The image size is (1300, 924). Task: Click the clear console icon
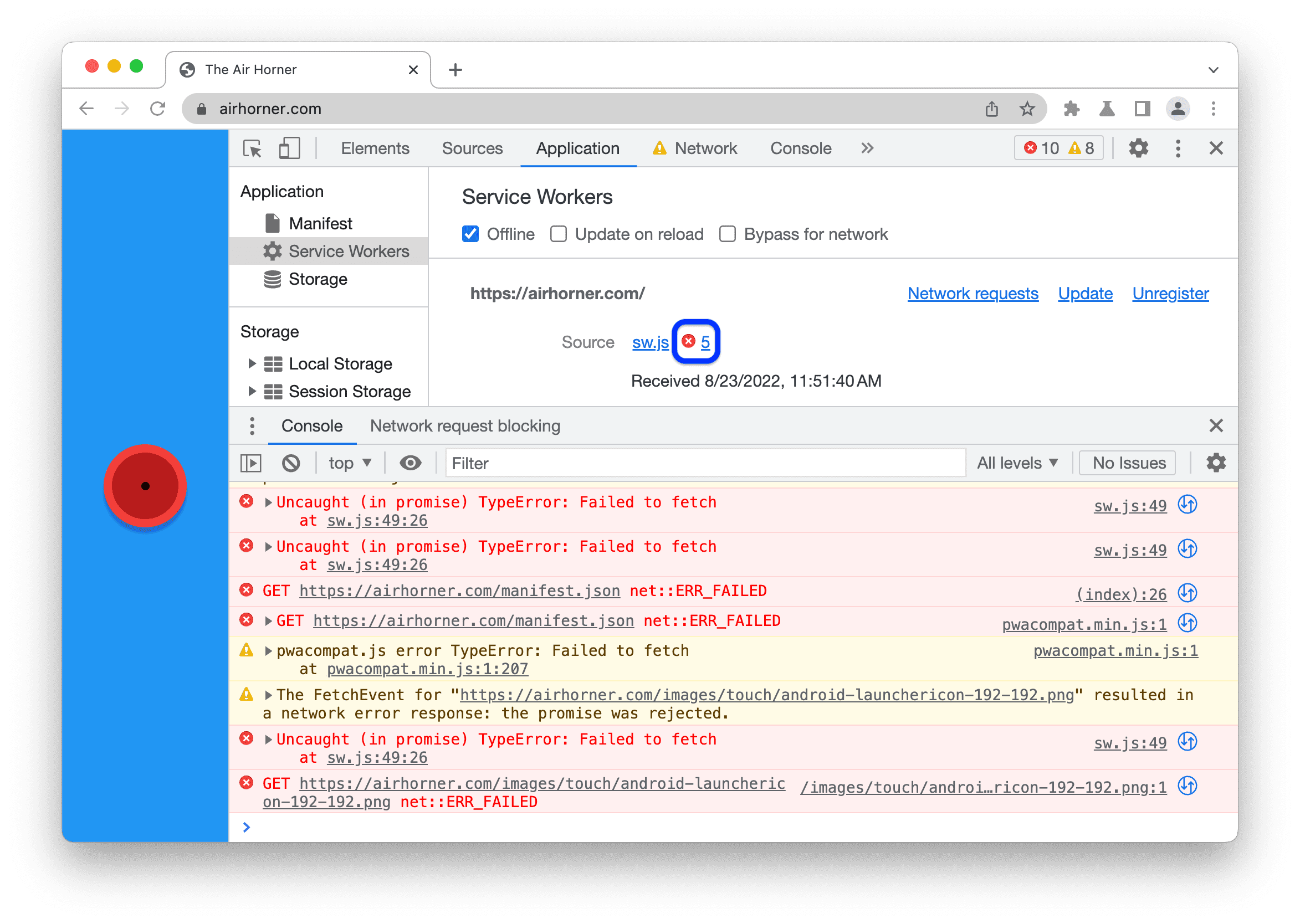[x=295, y=463]
